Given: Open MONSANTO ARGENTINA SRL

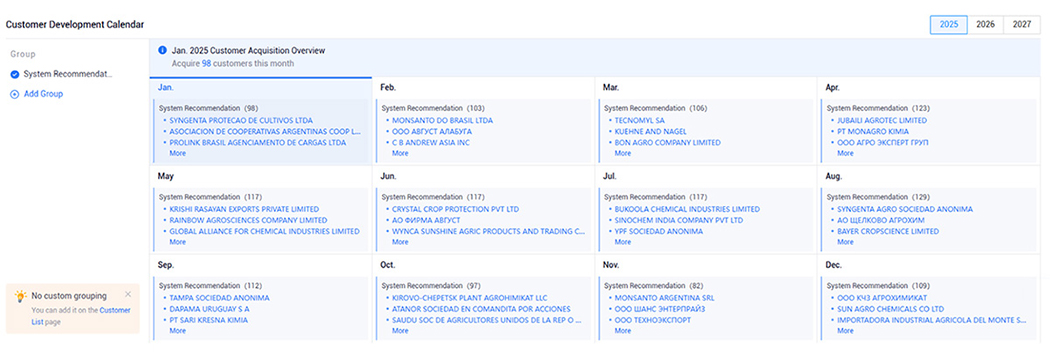Looking at the screenshot, I should (664, 298).
